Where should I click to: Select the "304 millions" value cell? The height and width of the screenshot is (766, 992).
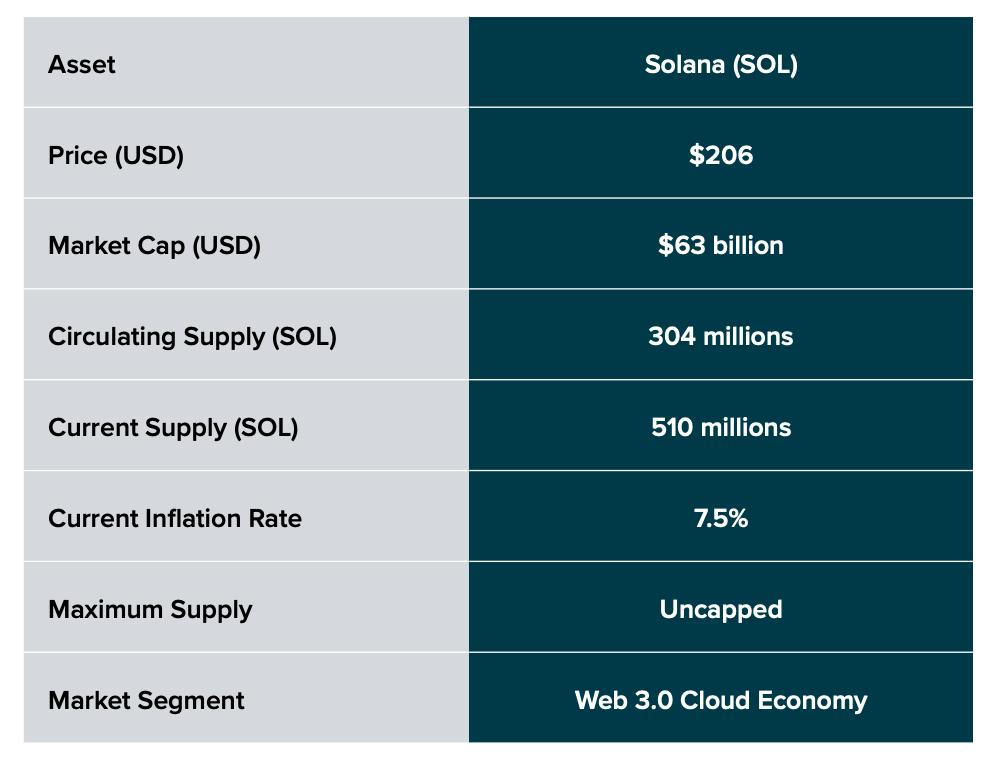coord(720,337)
